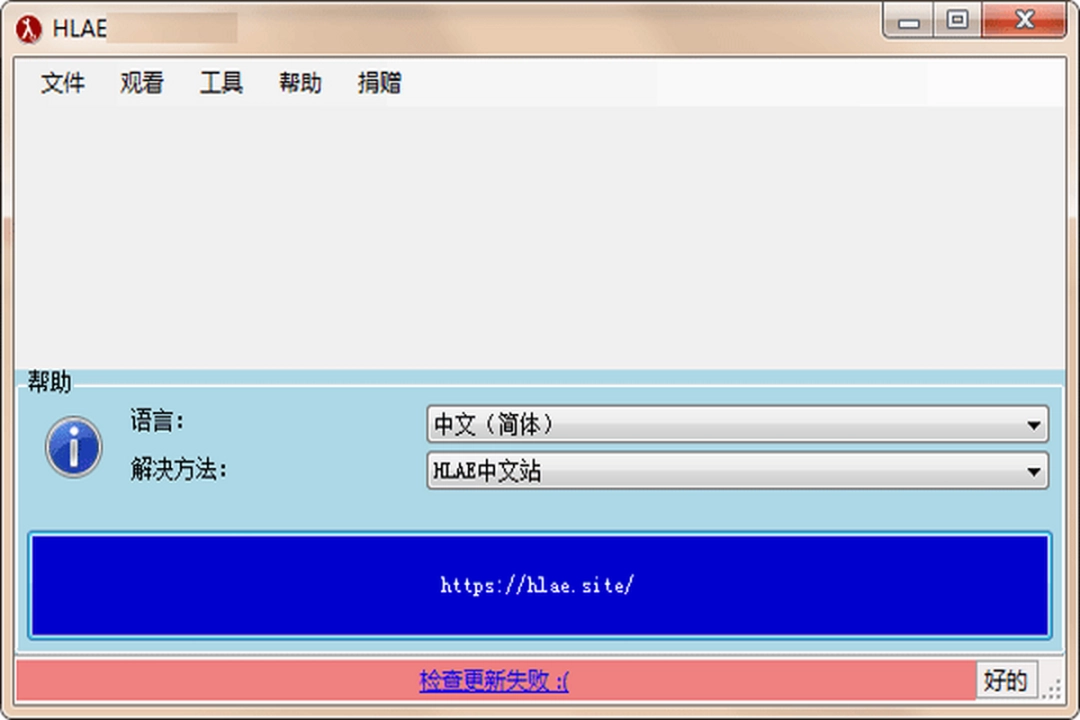Image resolution: width=1080 pixels, height=720 pixels.
Task: Open the 捐赠 menu
Action: (x=380, y=83)
